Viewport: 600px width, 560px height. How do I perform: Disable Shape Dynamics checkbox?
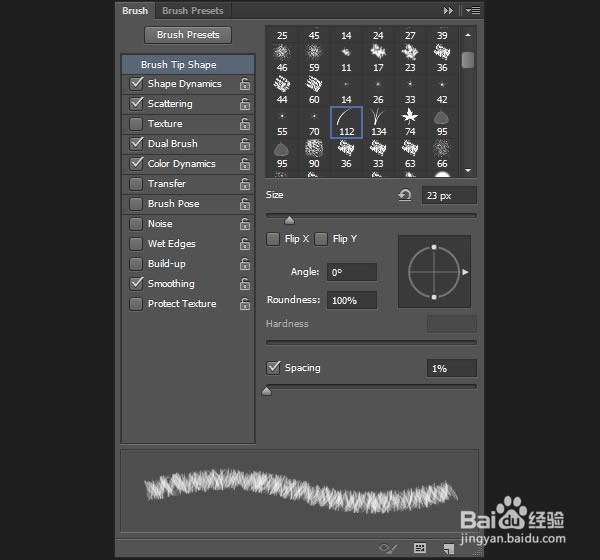coord(136,84)
